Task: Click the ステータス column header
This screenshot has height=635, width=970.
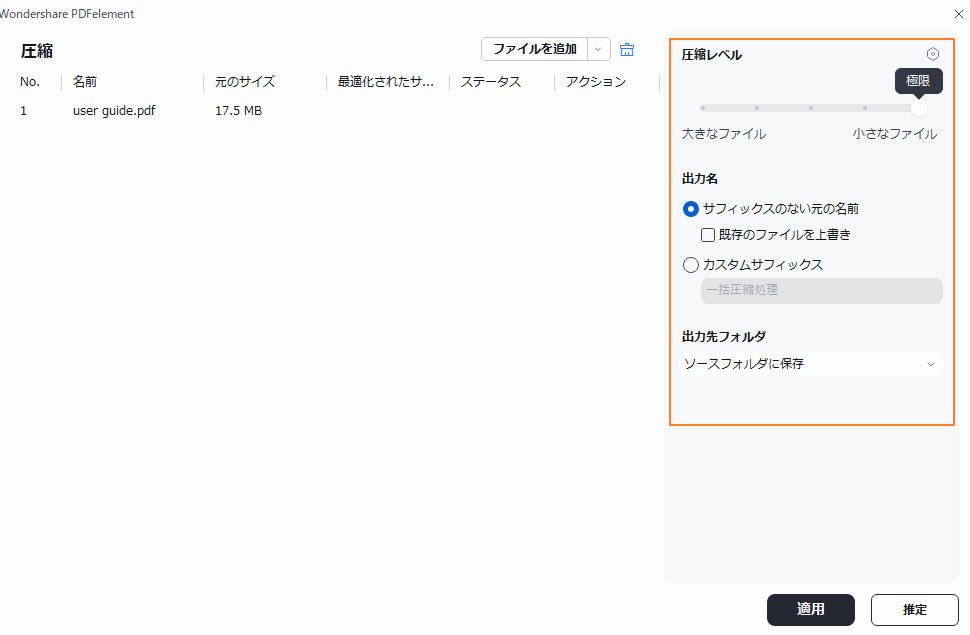Action: (x=490, y=82)
